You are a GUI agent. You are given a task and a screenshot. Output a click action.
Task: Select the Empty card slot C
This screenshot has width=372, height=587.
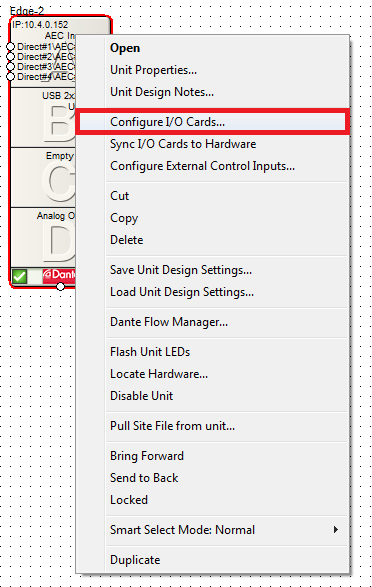point(43,178)
